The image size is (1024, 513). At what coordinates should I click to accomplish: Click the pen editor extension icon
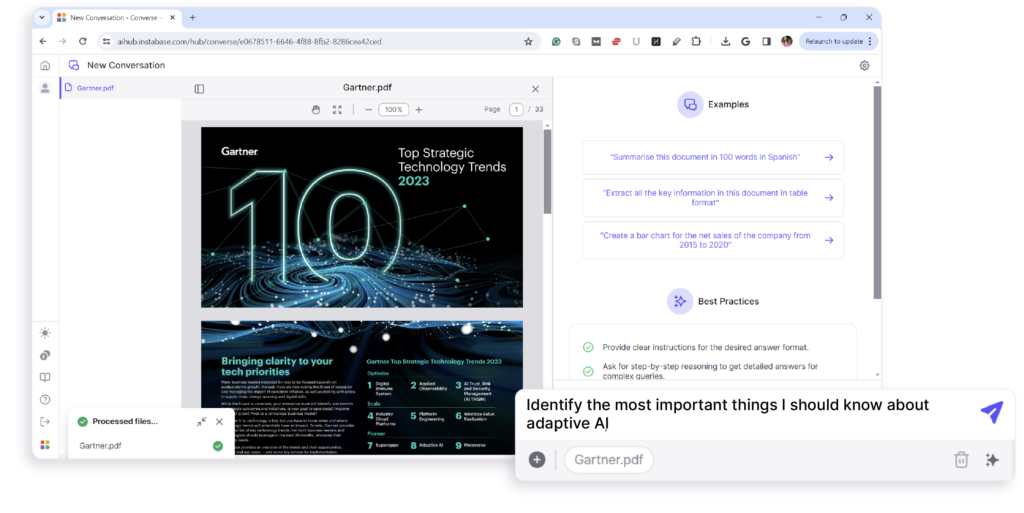click(x=676, y=41)
